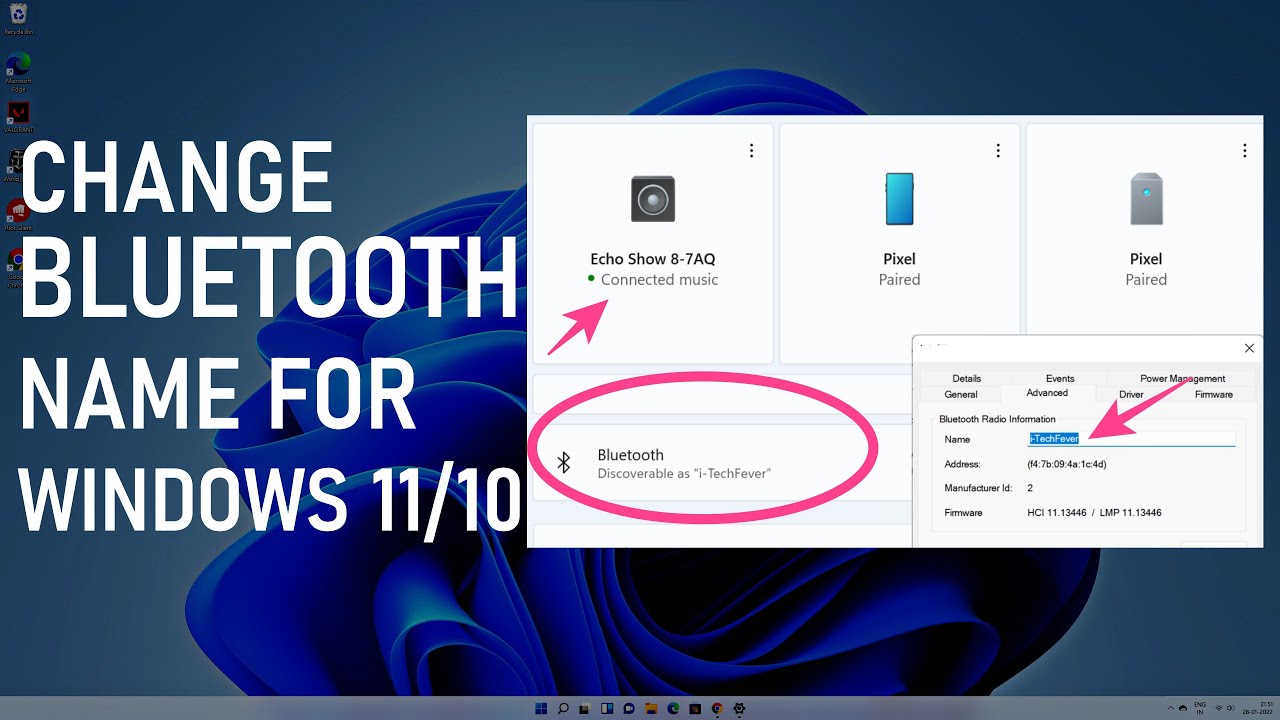Open more options for Echo Show 8-7AQ
This screenshot has width=1280, height=720.
click(751, 151)
